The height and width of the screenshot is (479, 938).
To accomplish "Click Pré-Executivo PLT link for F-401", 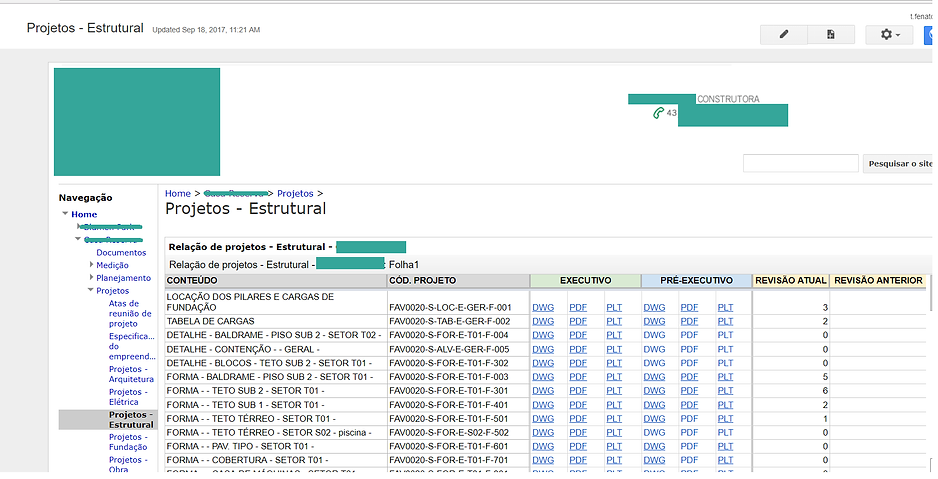I will tap(725, 405).
